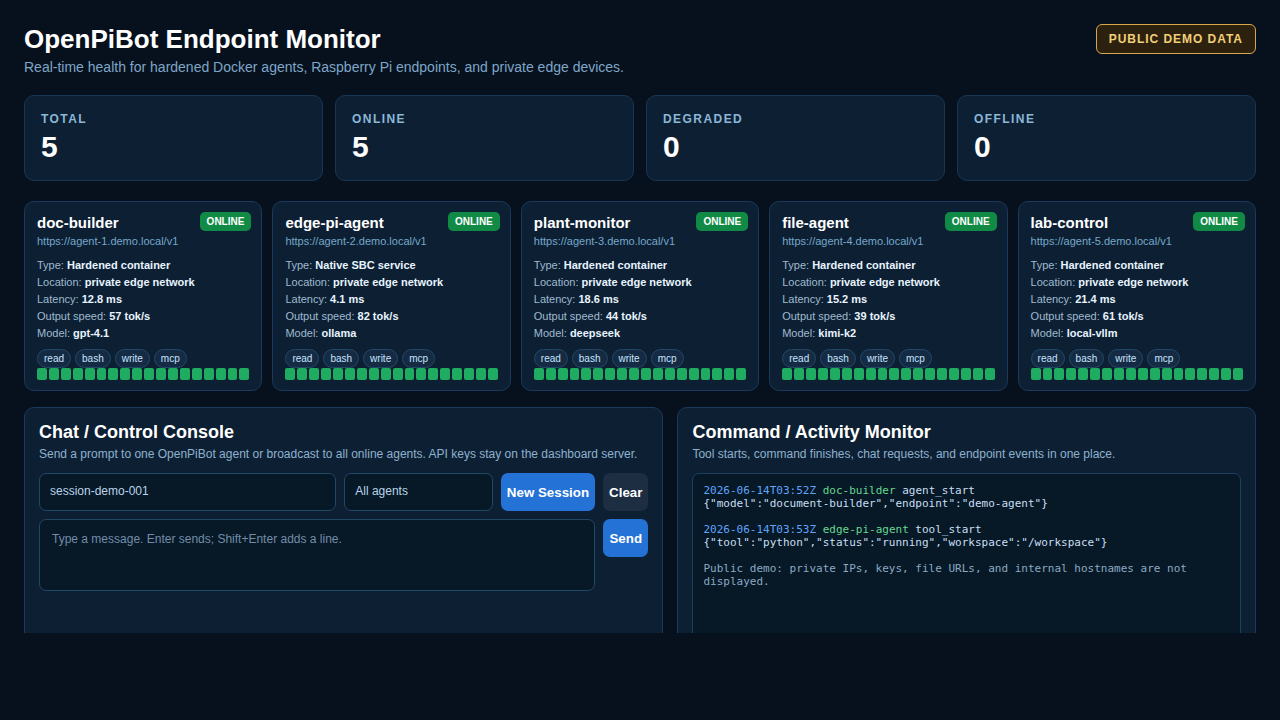Viewport: 1280px width, 720px height.
Task: Click the lab-control agent name
Action: click(x=1069, y=222)
